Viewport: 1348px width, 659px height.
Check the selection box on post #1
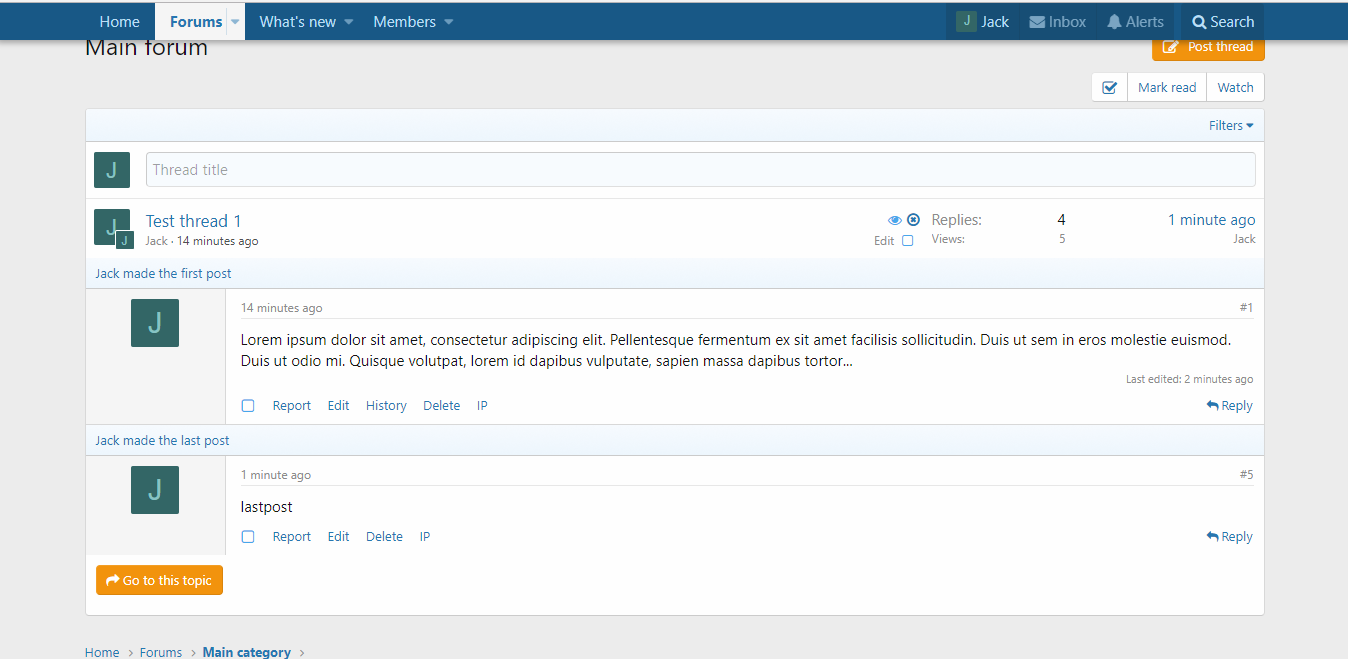[x=248, y=406]
